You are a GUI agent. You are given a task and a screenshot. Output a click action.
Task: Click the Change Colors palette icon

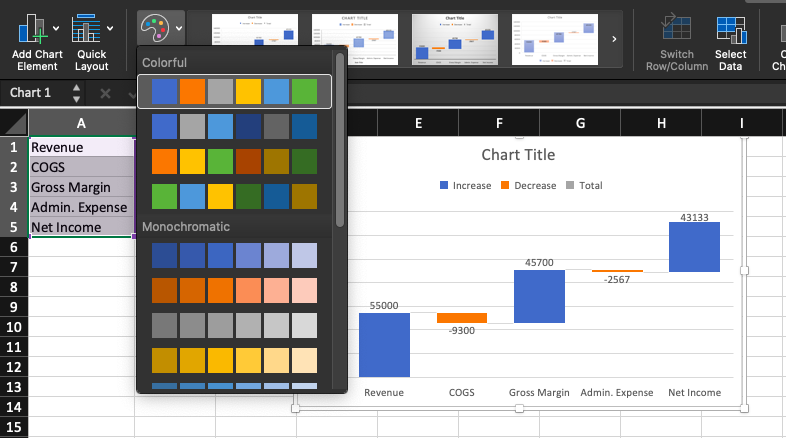point(154,27)
